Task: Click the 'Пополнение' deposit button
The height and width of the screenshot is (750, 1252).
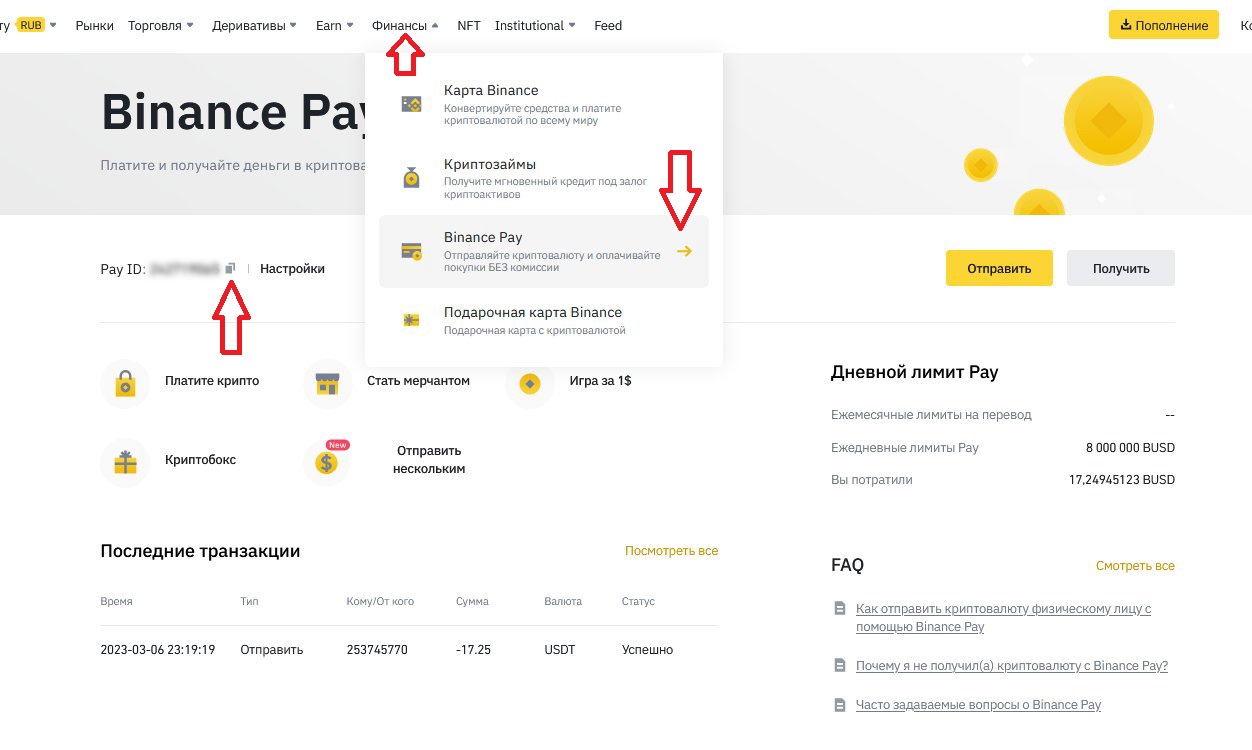Action: coord(1163,25)
